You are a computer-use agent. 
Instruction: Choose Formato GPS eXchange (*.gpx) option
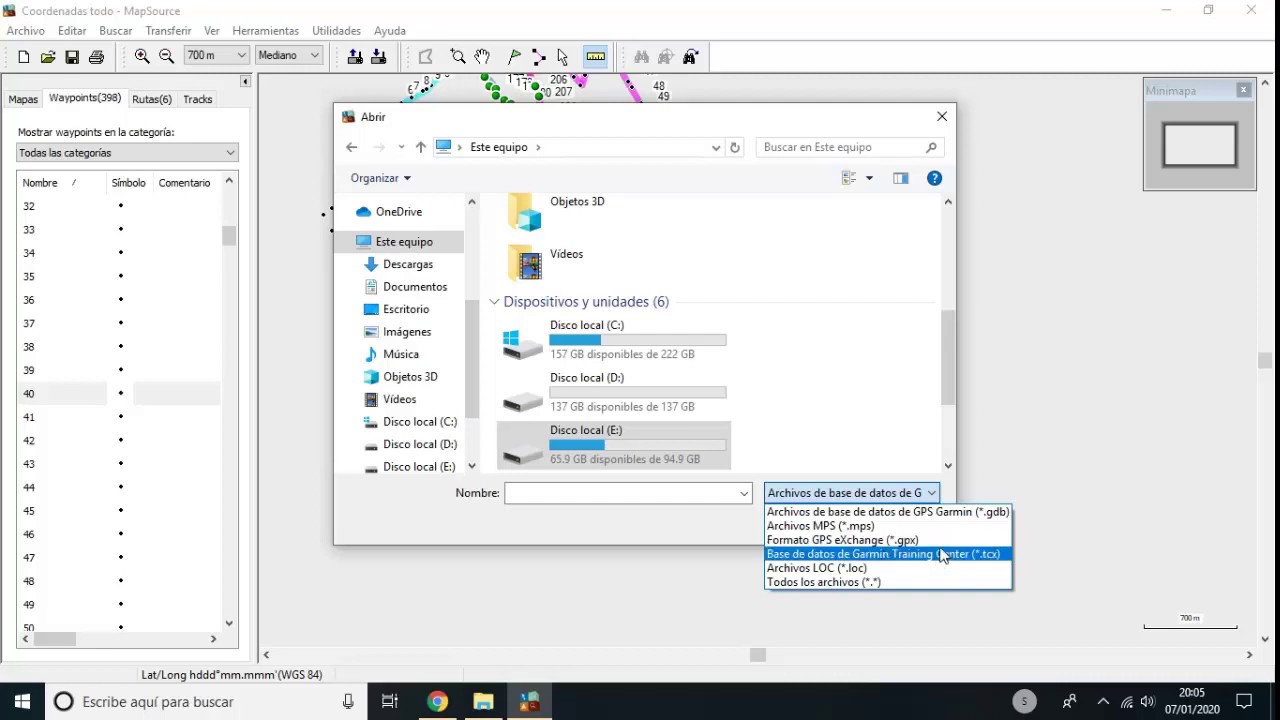888,540
